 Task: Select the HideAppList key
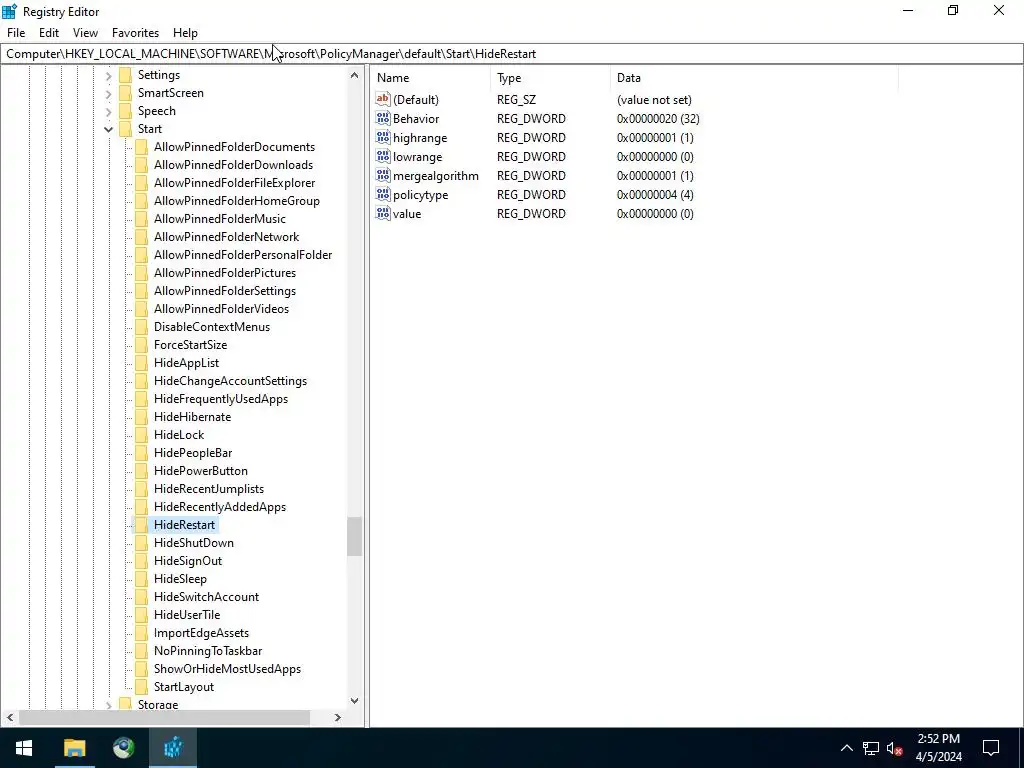(187, 362)
